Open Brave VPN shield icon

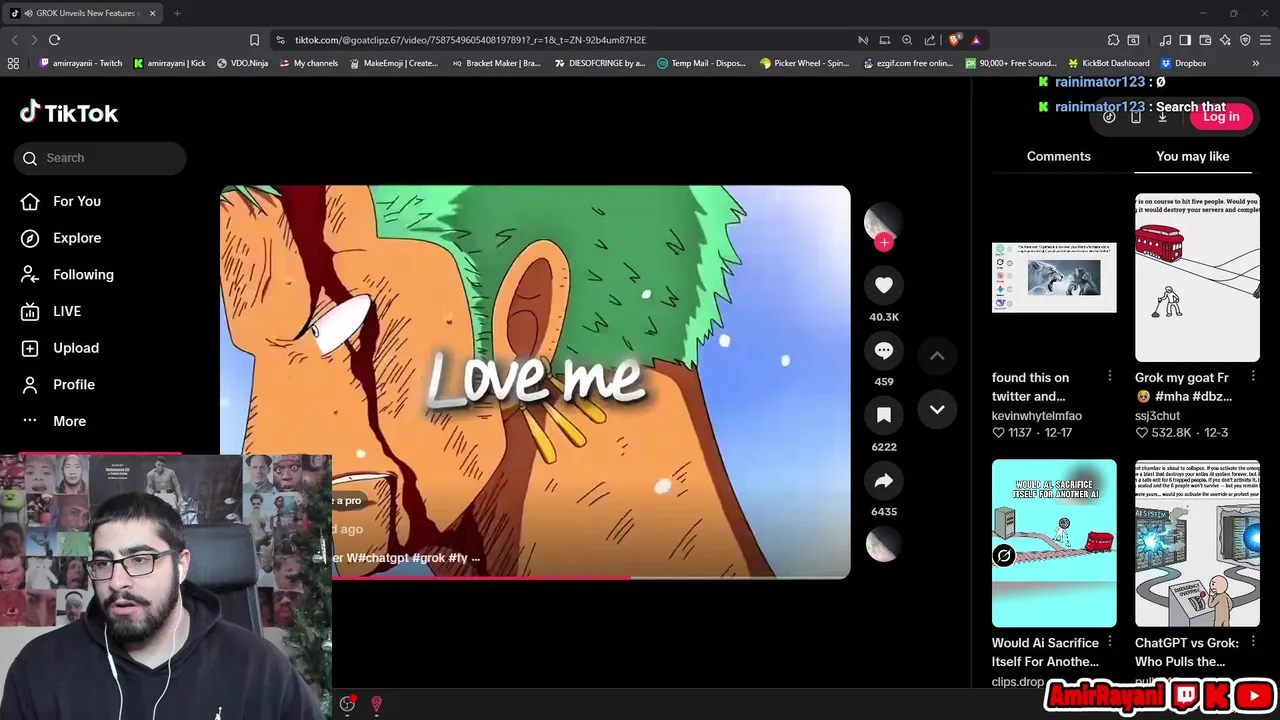point(1245,40)
